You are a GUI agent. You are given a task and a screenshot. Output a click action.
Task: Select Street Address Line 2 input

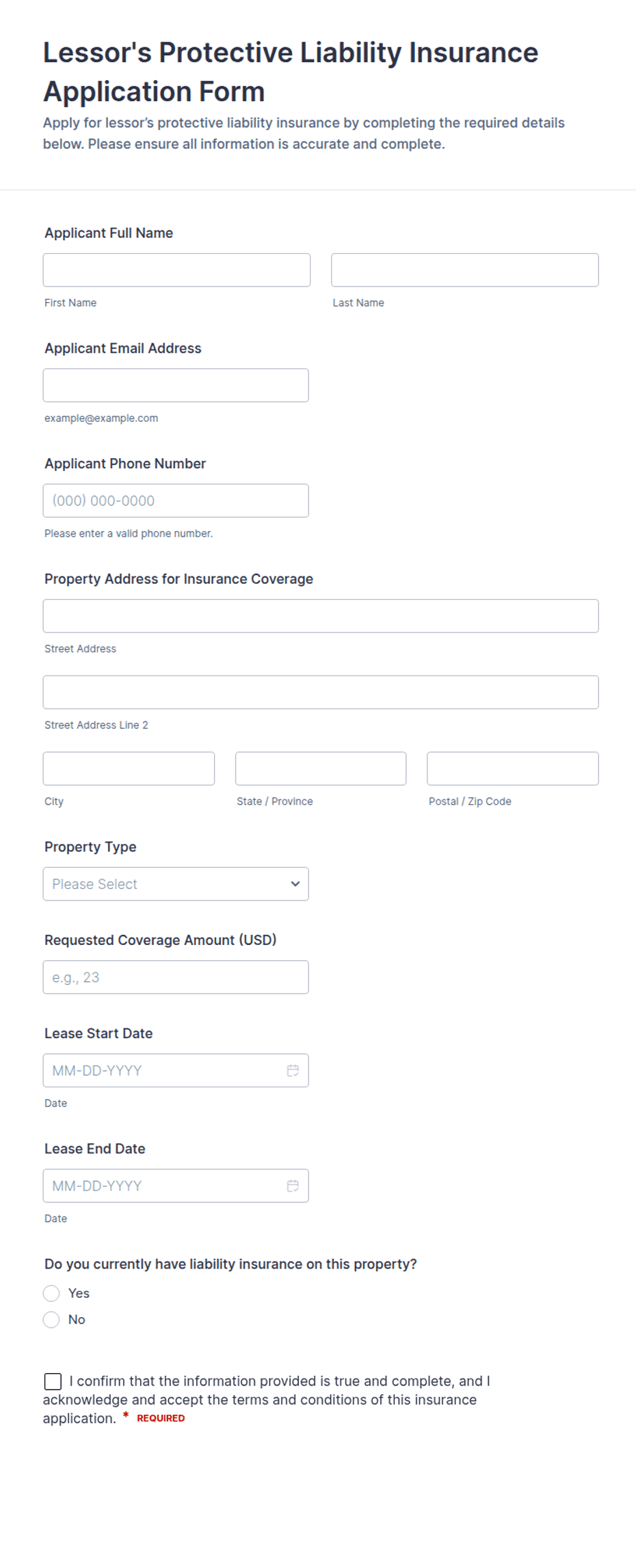pos(321,692)
